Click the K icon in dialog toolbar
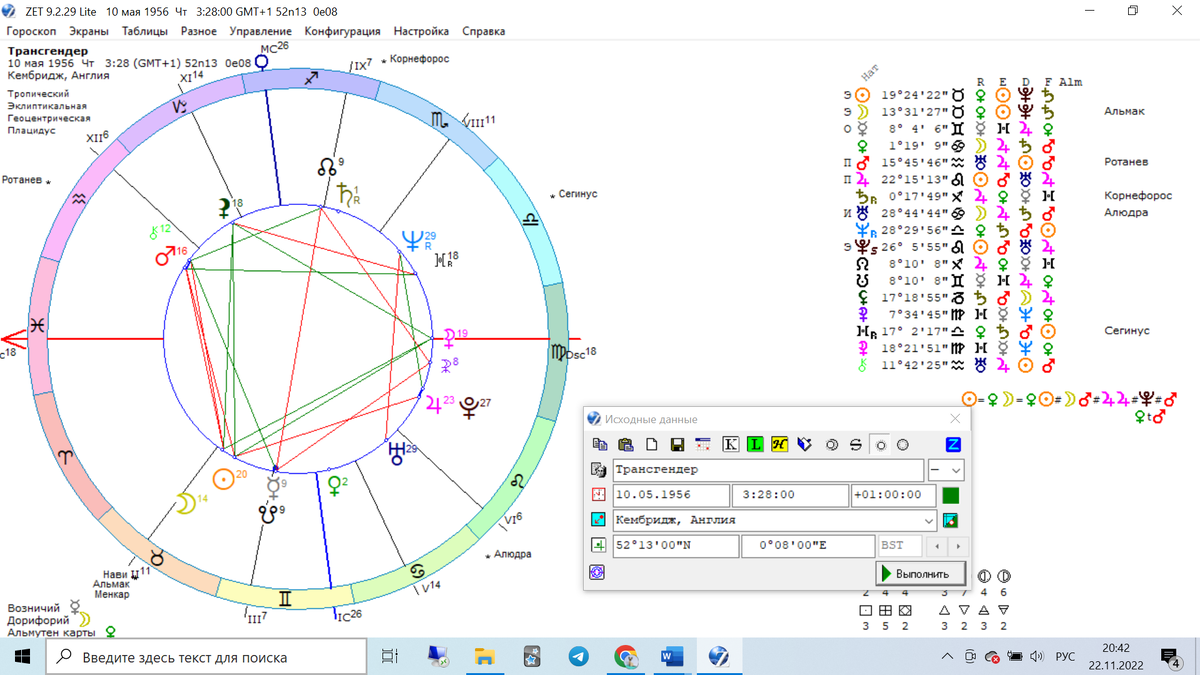Image resolution: width=1200 pixels, height=675 pixels. tap(730, 444)
